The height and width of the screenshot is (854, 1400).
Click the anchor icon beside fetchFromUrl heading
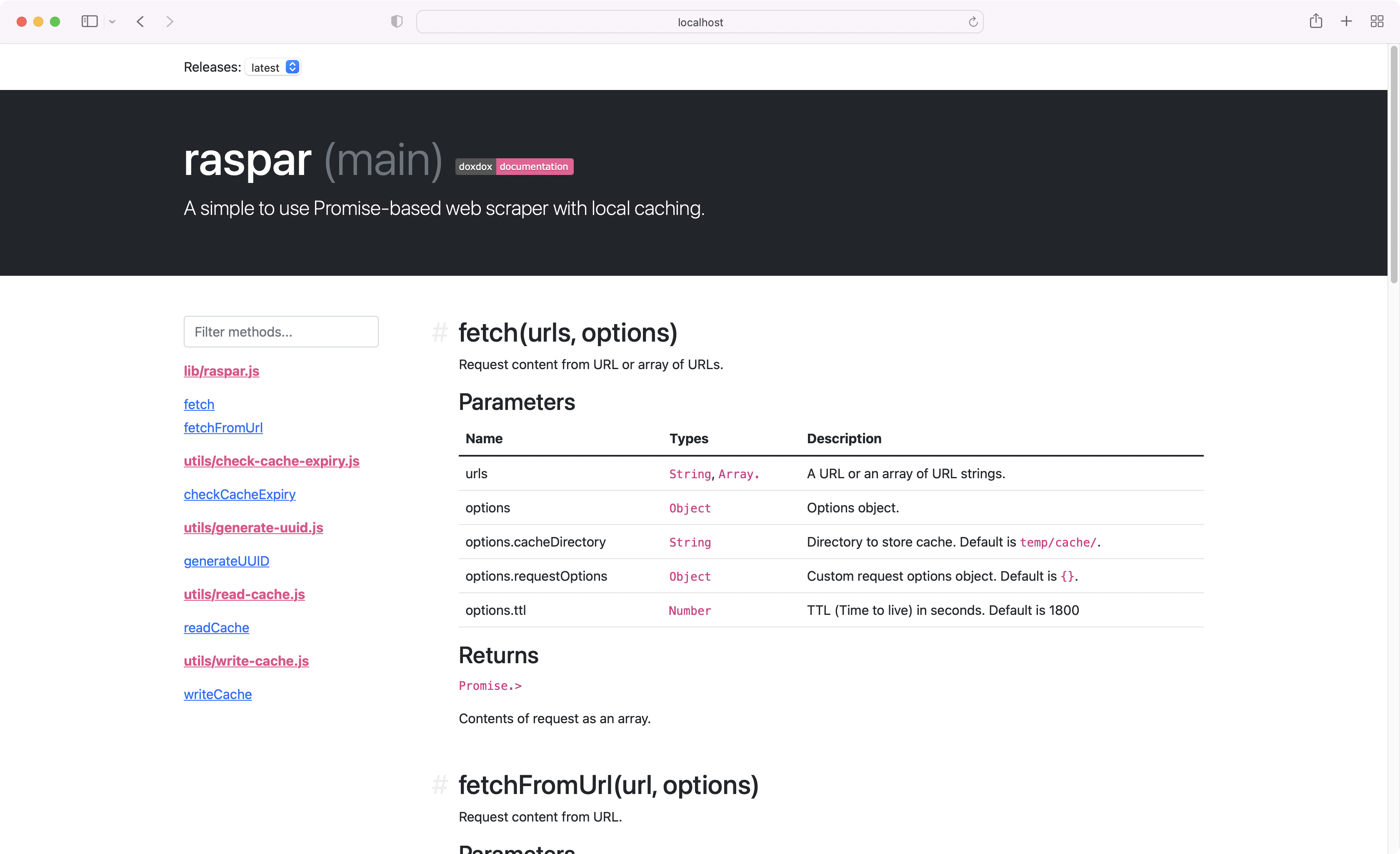pos(440,785)
